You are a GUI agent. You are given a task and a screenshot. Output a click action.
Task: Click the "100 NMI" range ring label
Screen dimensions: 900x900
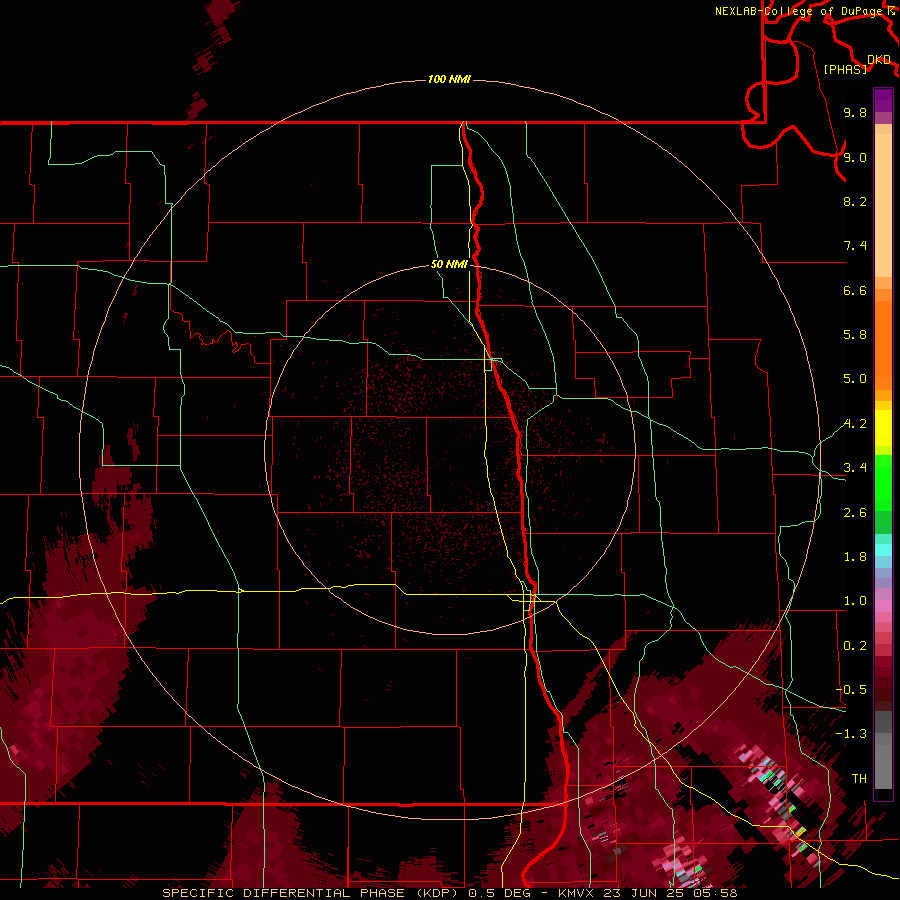tap(449, 79)
